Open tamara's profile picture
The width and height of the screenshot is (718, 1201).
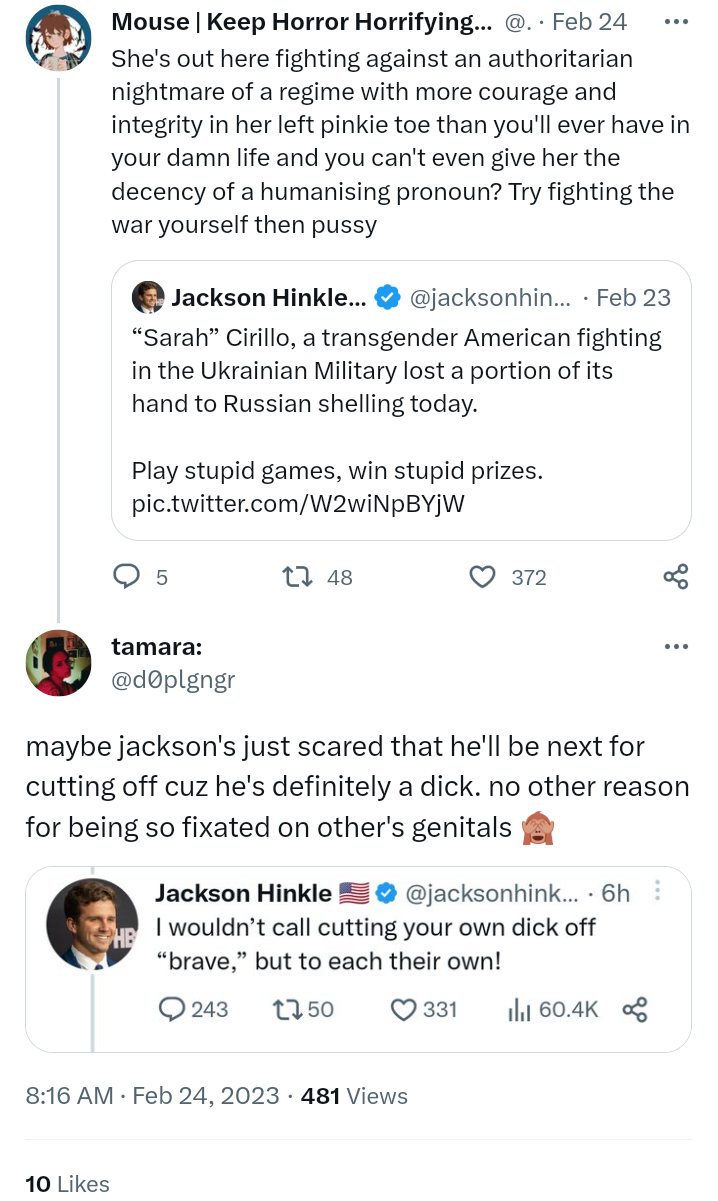pyautogui.click(x=59, y=663)
